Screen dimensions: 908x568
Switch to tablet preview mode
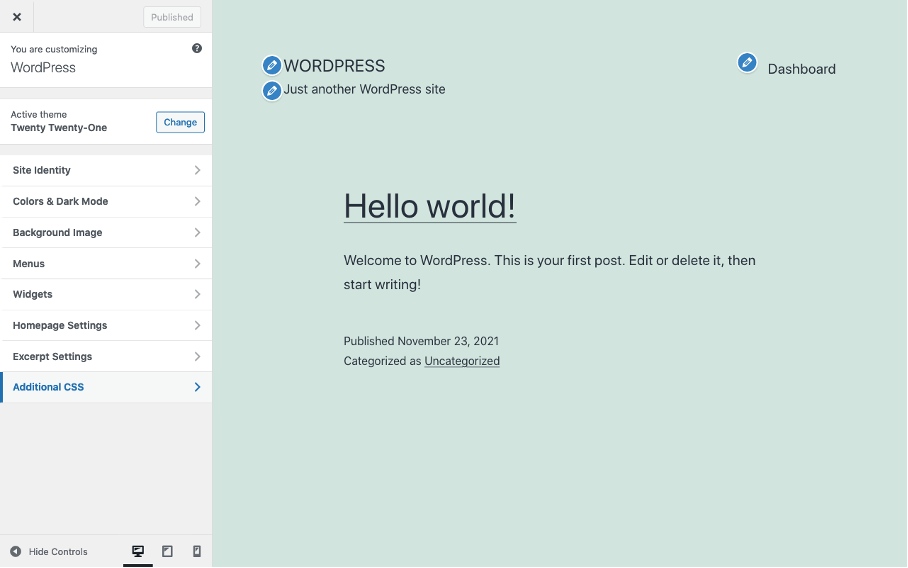tap(167, 551)
